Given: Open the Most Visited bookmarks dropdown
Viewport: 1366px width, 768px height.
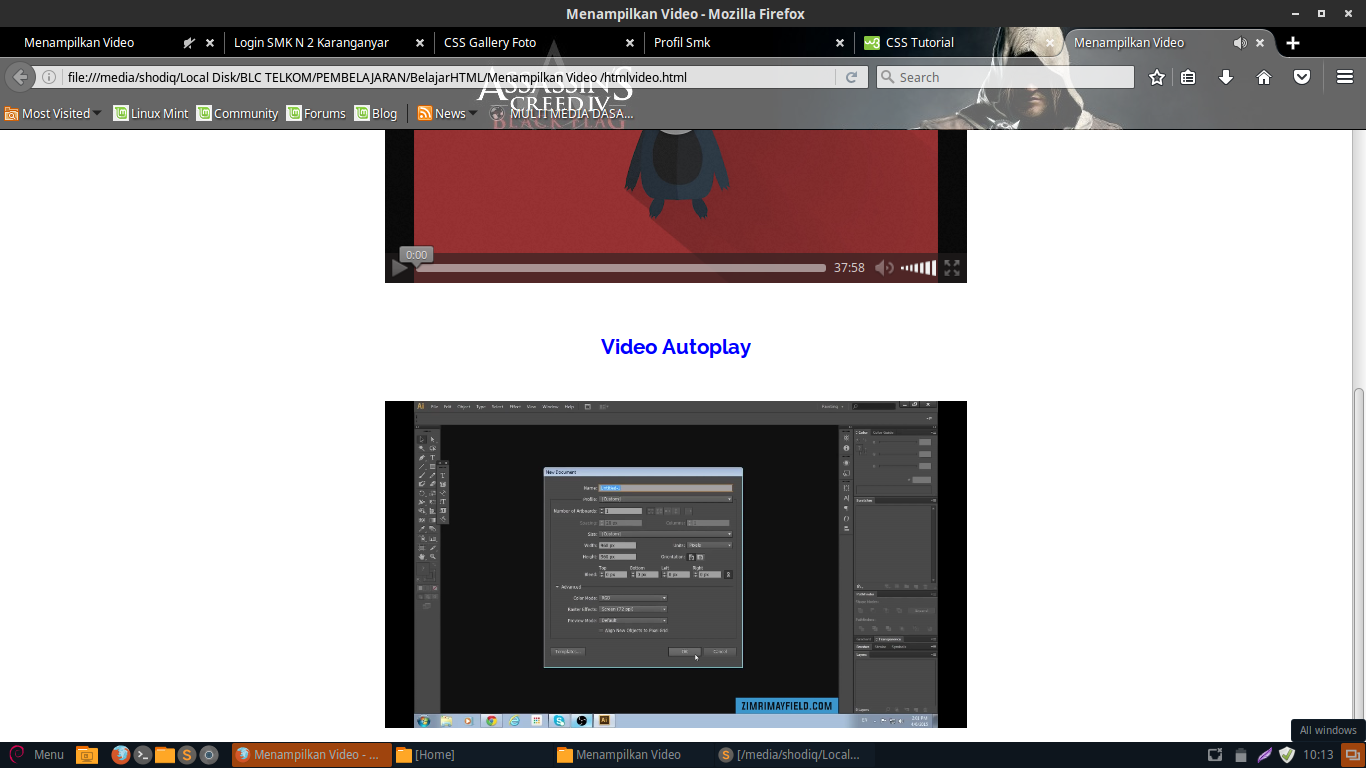Looking at the screenshot, I should [52, 113].
